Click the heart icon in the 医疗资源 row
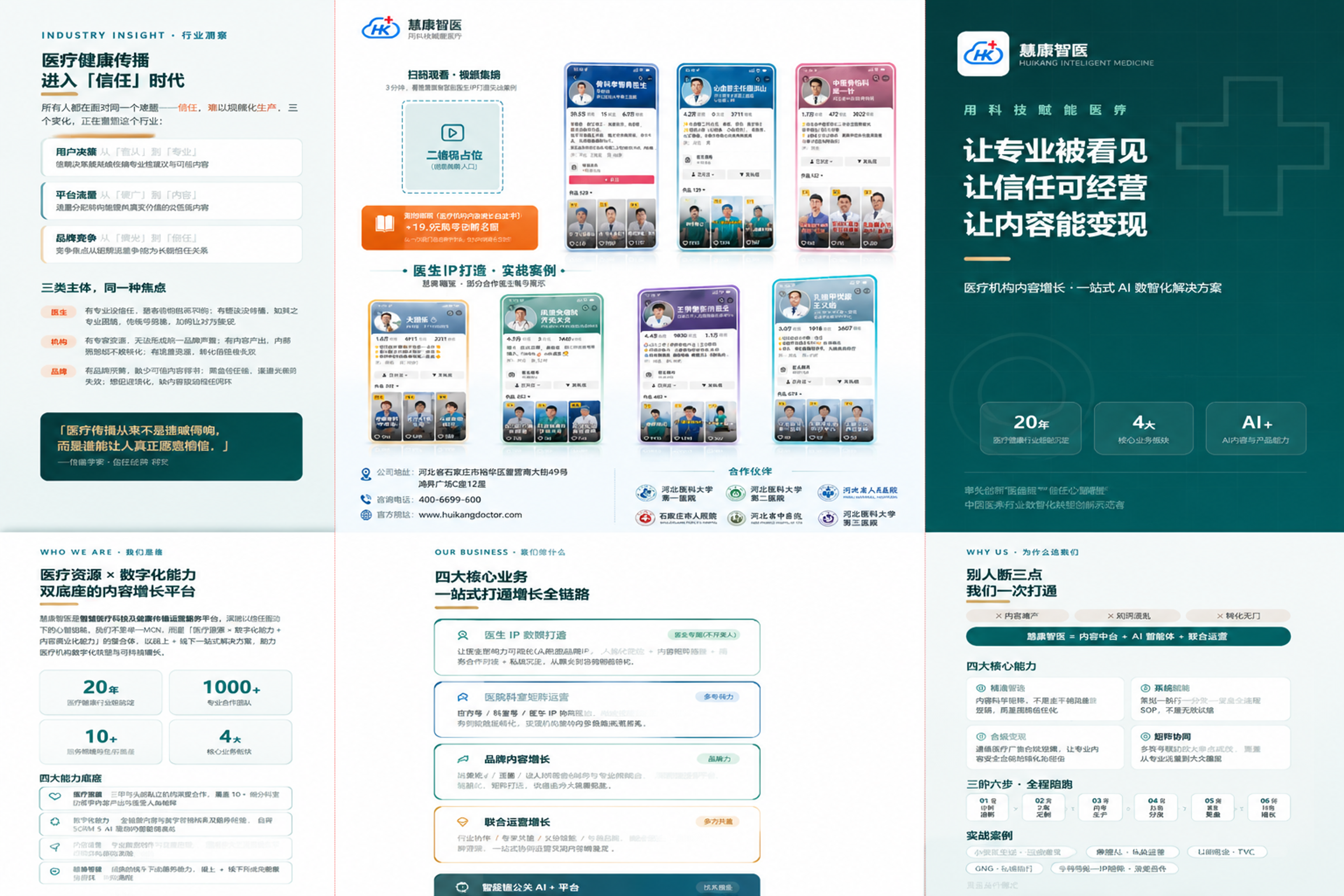The image size is (1344, 896). (x=55, y=796)
